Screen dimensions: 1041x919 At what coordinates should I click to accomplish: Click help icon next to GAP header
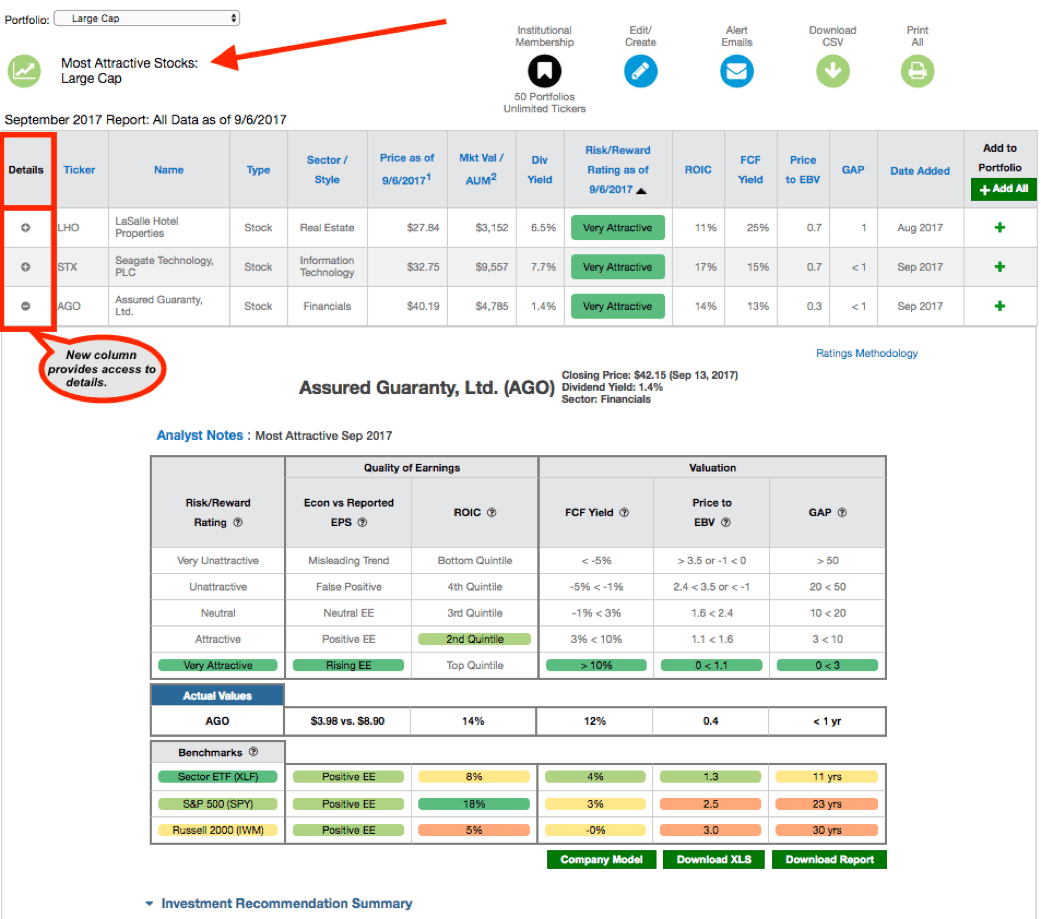click(842, 513)
